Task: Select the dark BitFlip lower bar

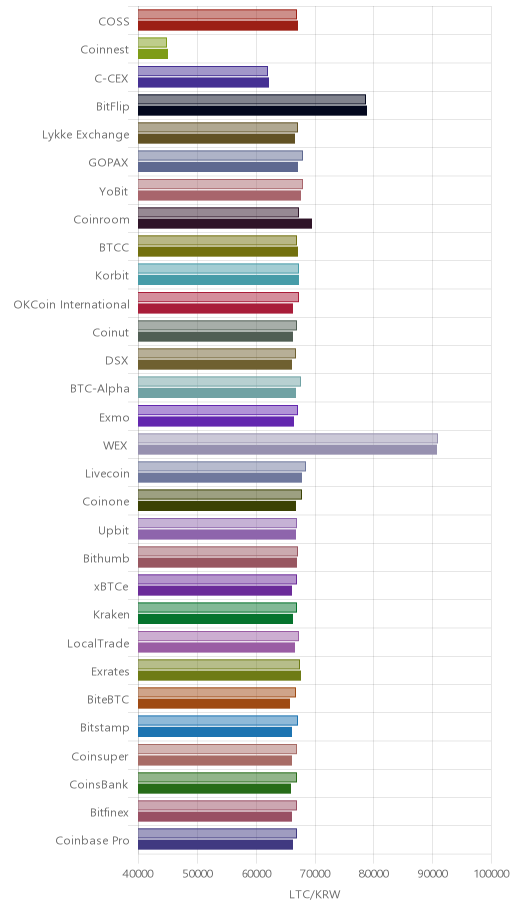Action: coord(253,111)
